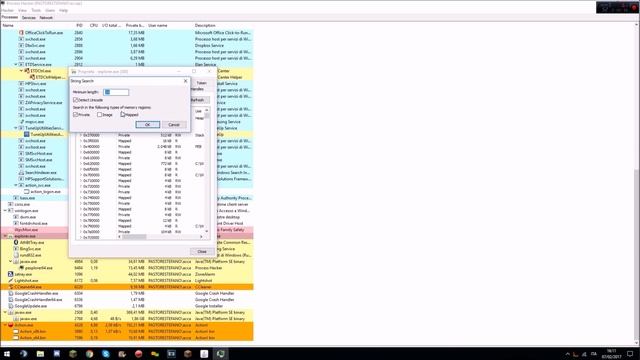Sort processes by the PID column
Screen dimensions: 640x360
click(x=79, y=25)
